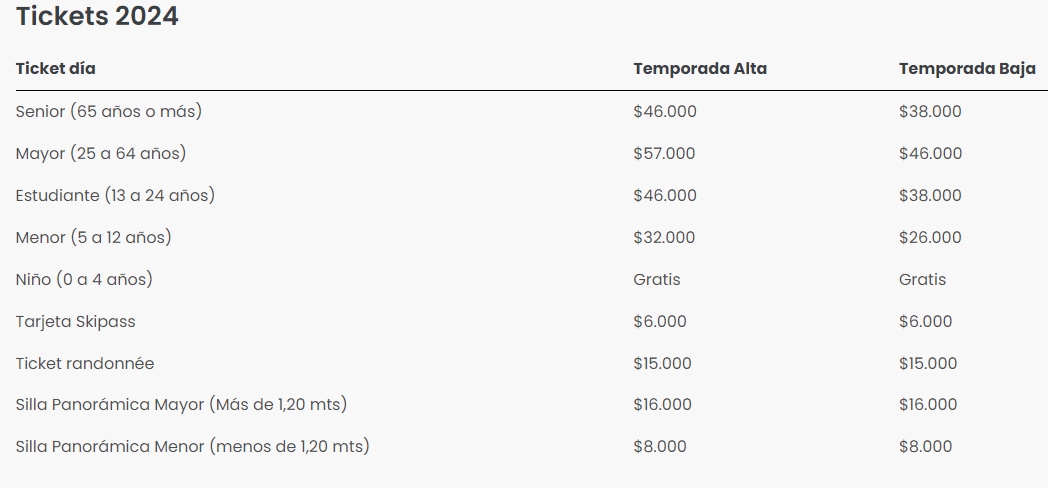Click Mayor (25 a 64 años) label
This screenshot has height=488, width=1048.
tap(101, 154)
